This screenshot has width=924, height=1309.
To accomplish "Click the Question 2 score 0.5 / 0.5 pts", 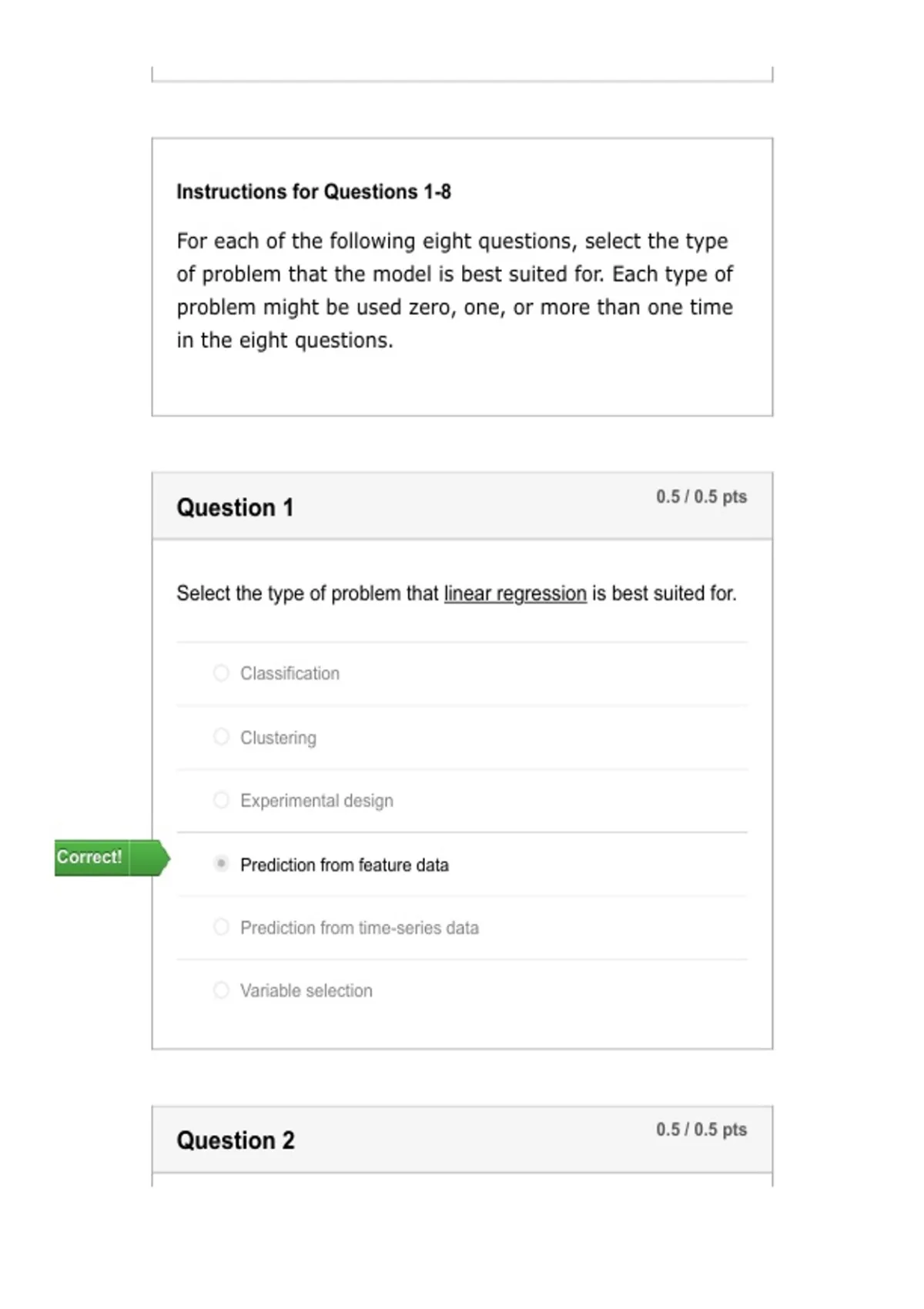I will 701,1130.
